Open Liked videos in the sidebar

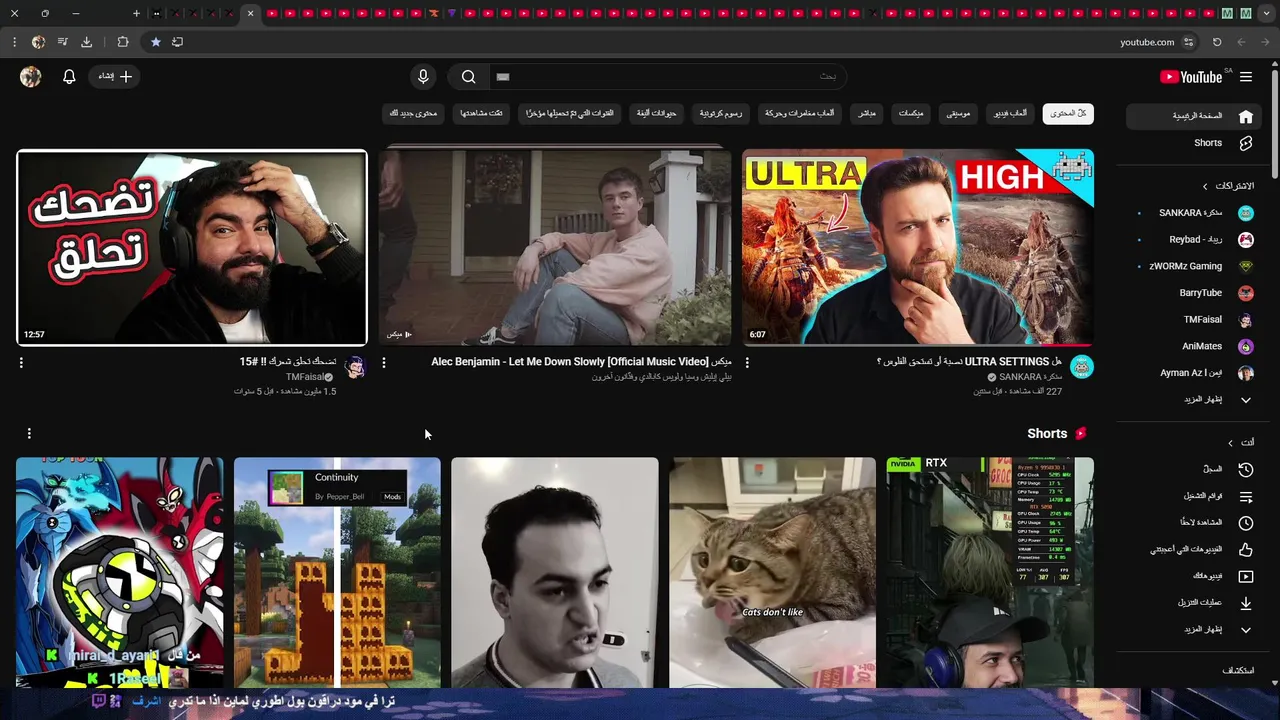point(1195,549)
